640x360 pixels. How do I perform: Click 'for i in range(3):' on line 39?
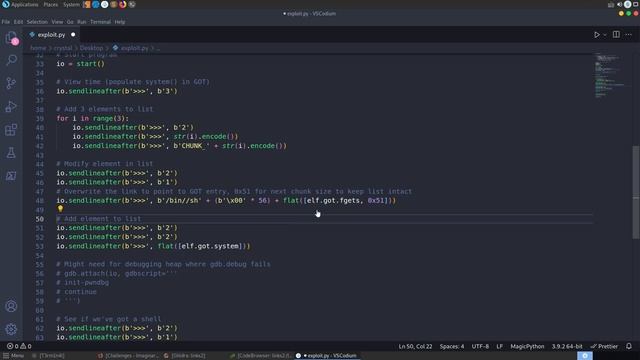93,118
